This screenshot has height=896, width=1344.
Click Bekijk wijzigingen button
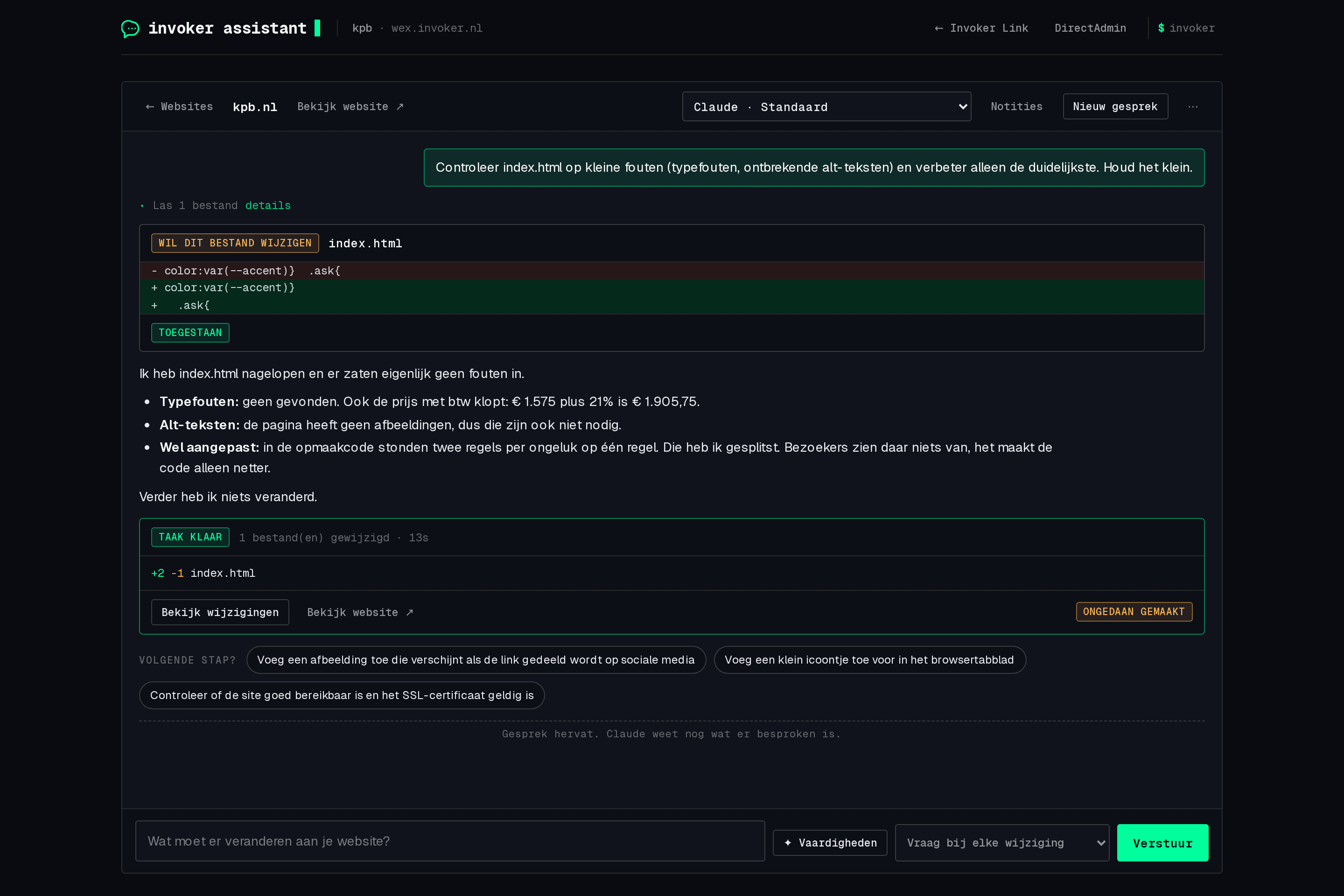pyautogui.click(x=220, y=612)
